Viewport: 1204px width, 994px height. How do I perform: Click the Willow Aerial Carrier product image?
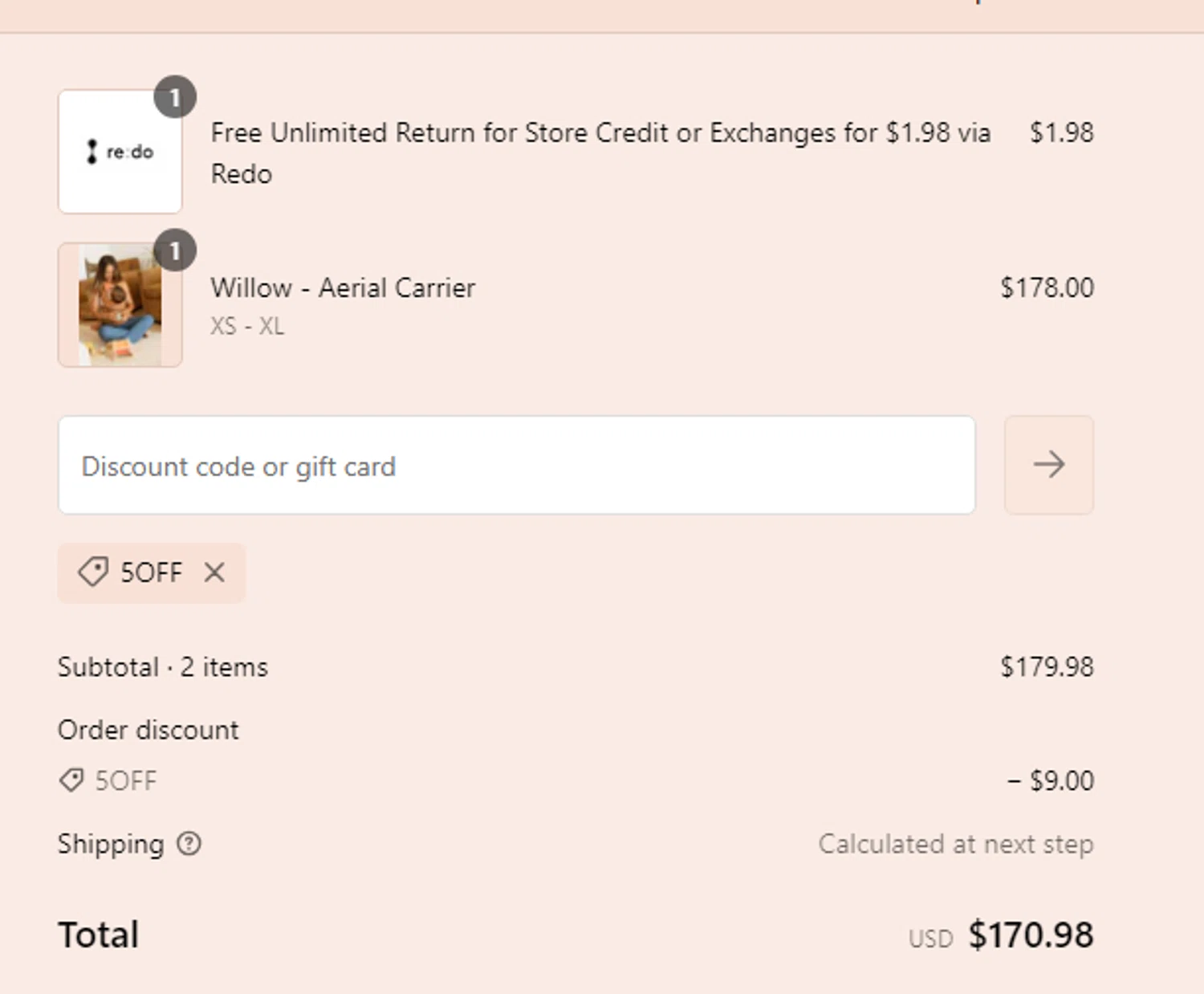coord(120,306)
